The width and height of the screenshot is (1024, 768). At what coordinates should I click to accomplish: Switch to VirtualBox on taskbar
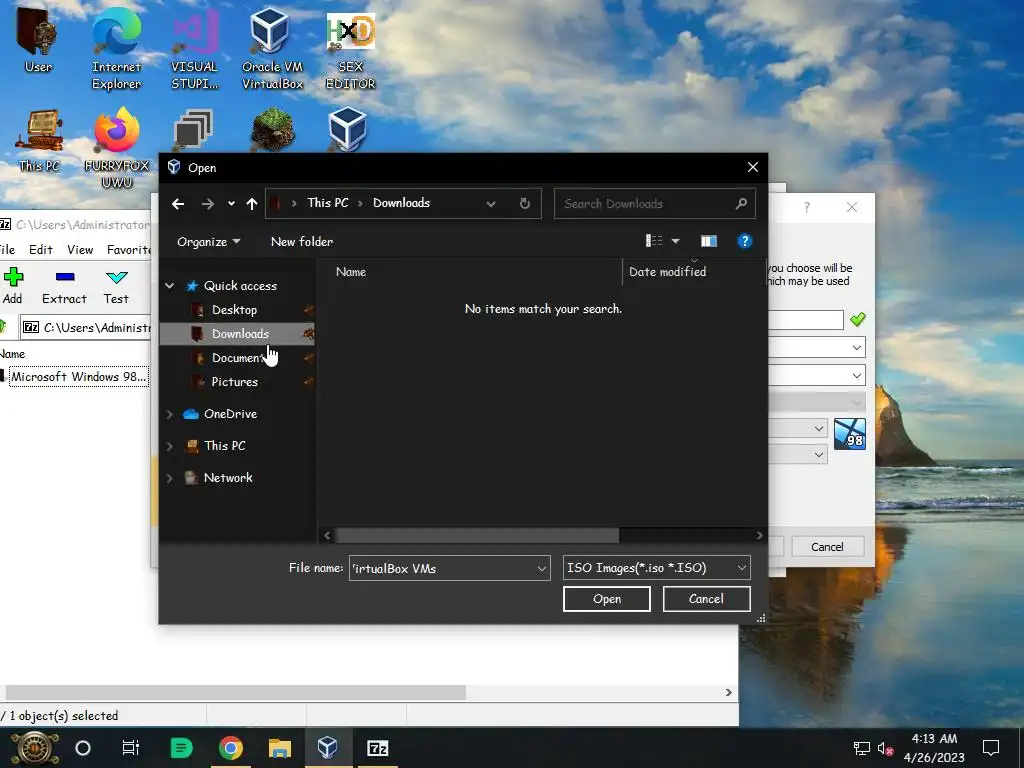tap(328, 748)
